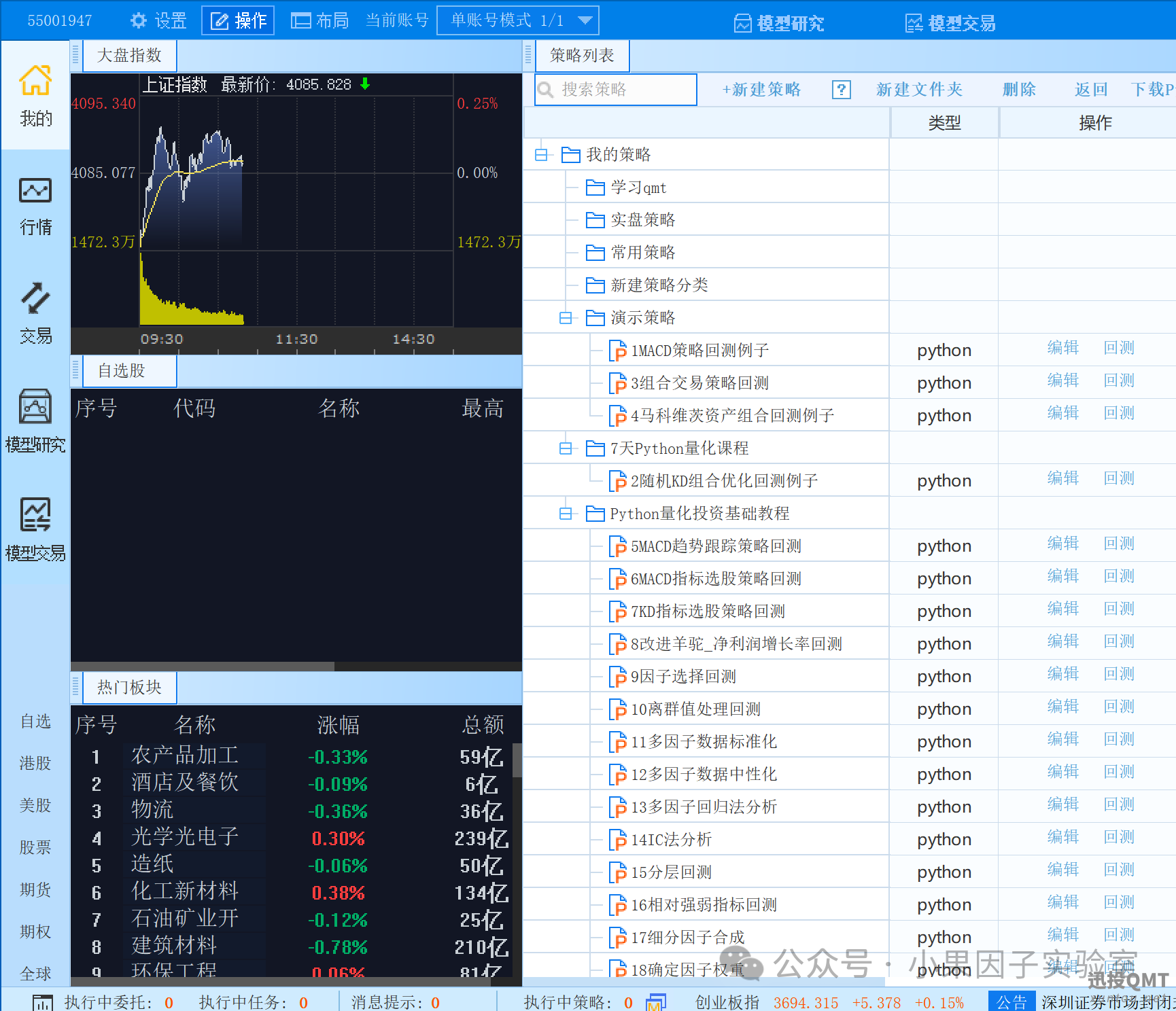Switch to 模型交易 top tab

click(x=950, y=23)
